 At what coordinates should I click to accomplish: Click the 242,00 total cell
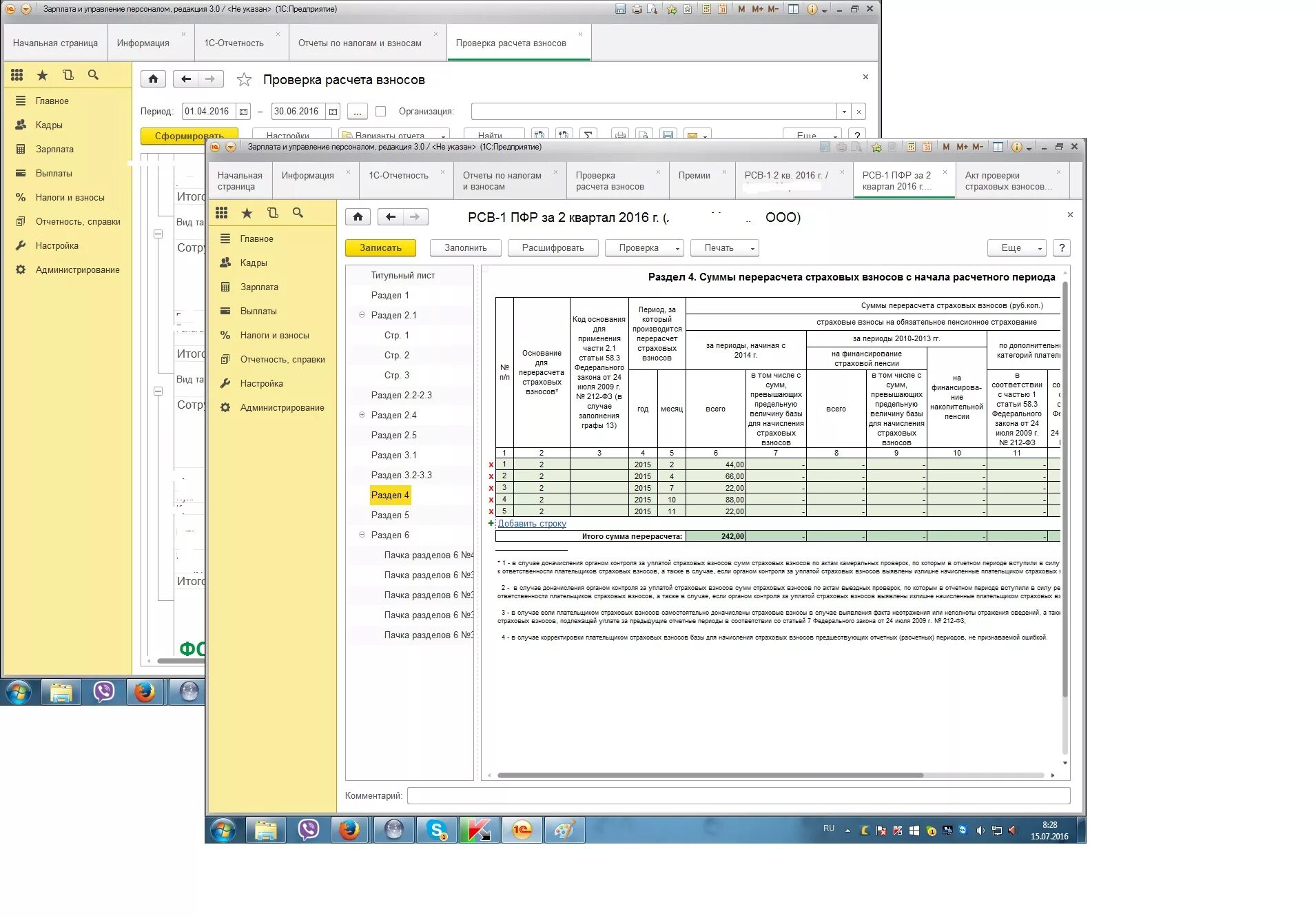tap(715, 536)
